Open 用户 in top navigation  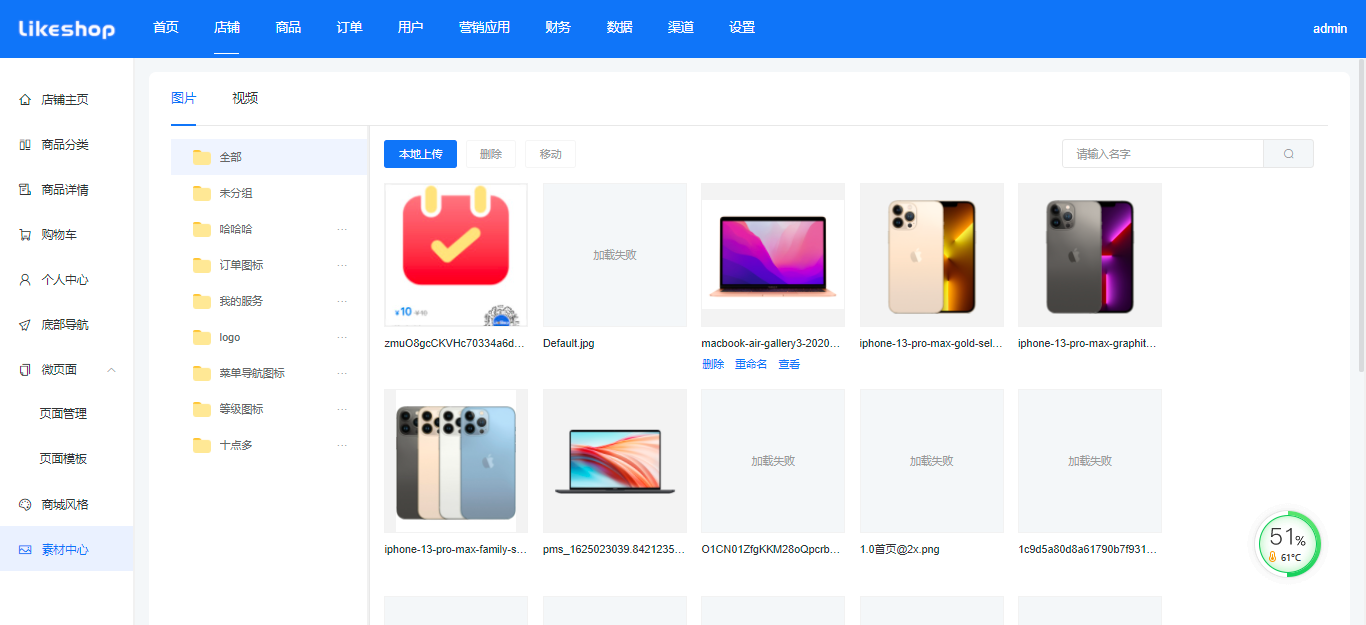[410, 28]
